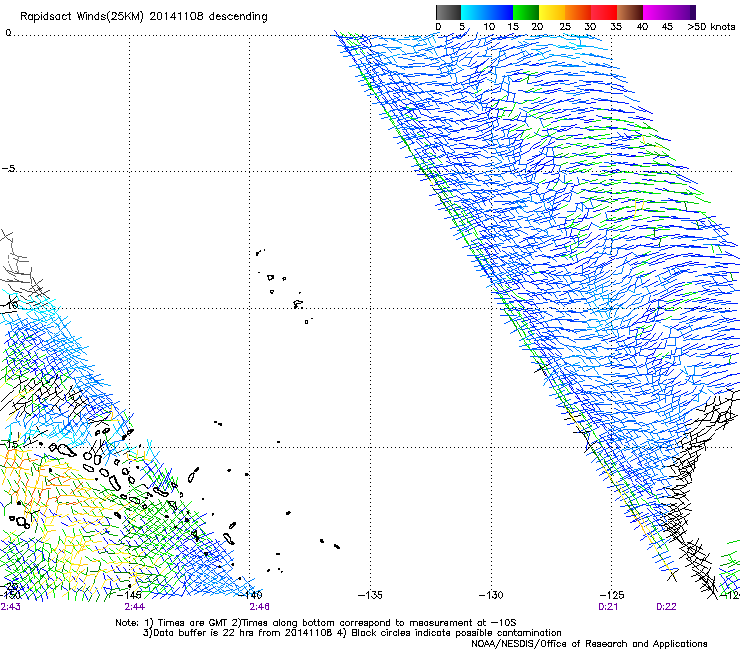
Task: Click the gray 0-5 knots legend swatch
Action: (448, 12)
